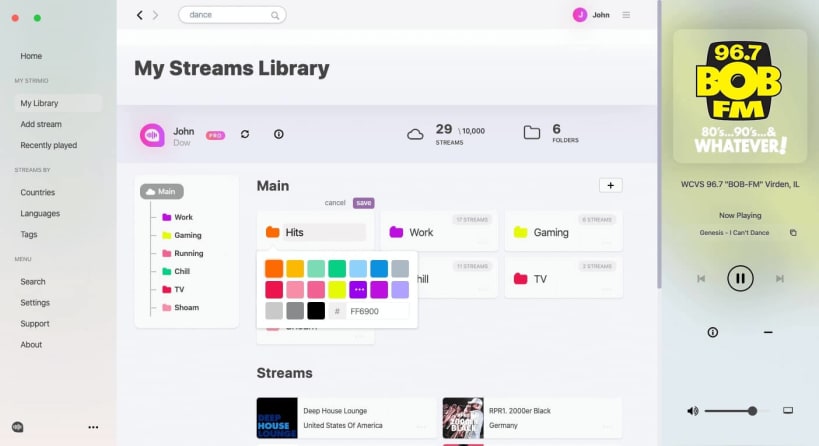Viewport: 819px width, 446px height.
Task: Go forward with the right arrow
Action: [155, 15]
